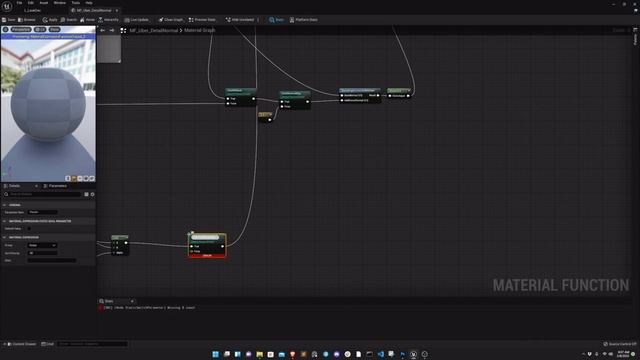This screenshot has width=640, height=360.
Task: Open File Explorer from taskbar
Action: point(260,354)
